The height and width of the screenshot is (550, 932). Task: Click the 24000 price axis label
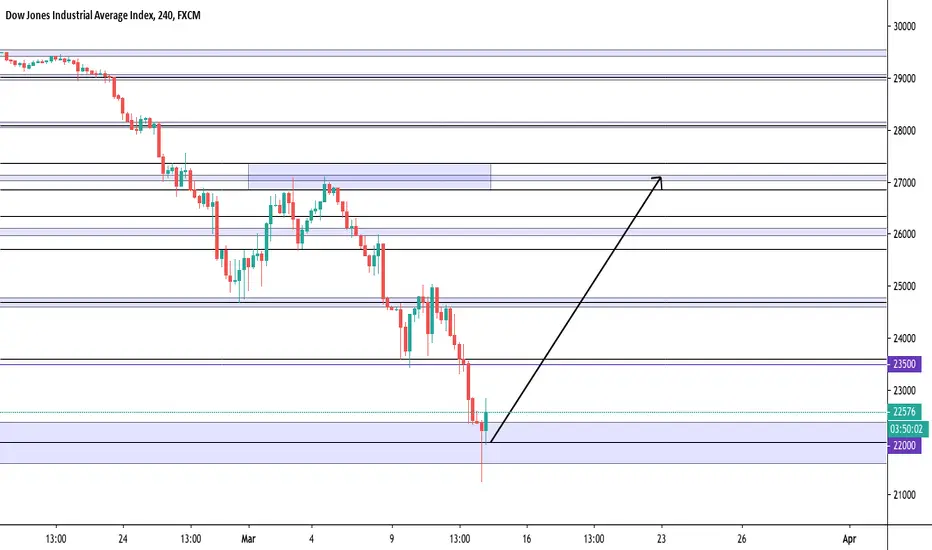[x=904, y=338]
